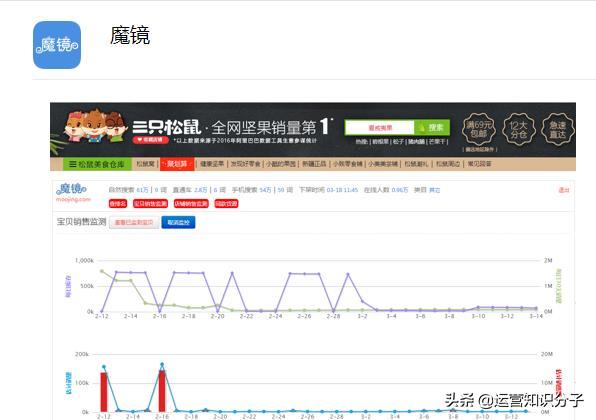Click the 魔镜 mojing.com logo in panel
596x420 pixels.
[x=73, y=192]
